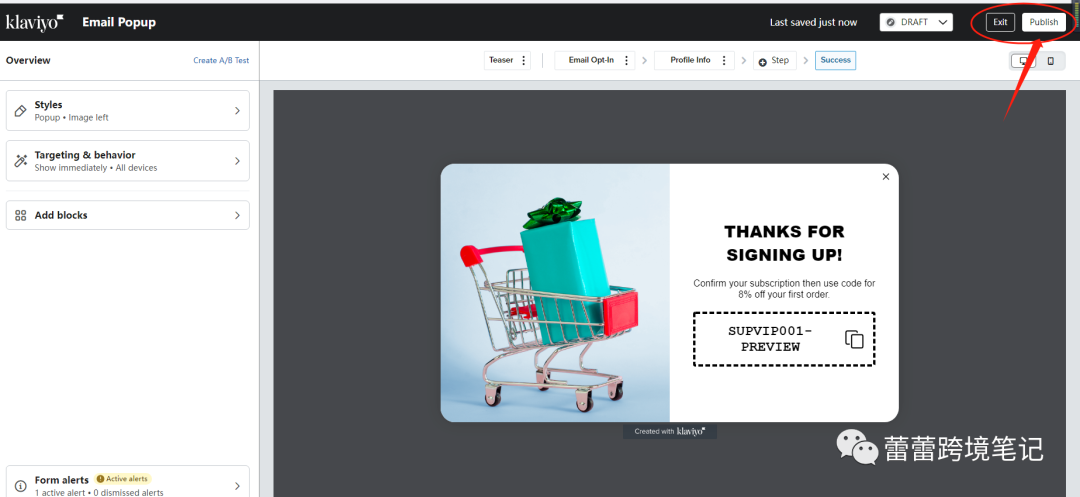Select the Email Opt-In step
The height and width of the screenshot is (497, 1080).
pyautogui.click(x=591, y=61)
